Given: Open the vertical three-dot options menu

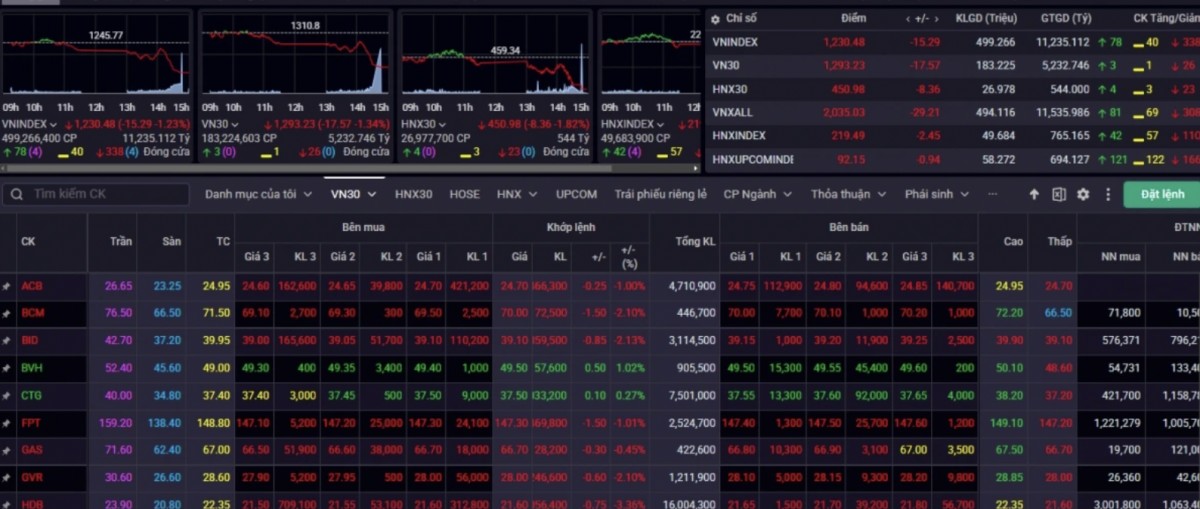Looking at the screenshot, I should pyautogui.click(x=1107, y=194).
